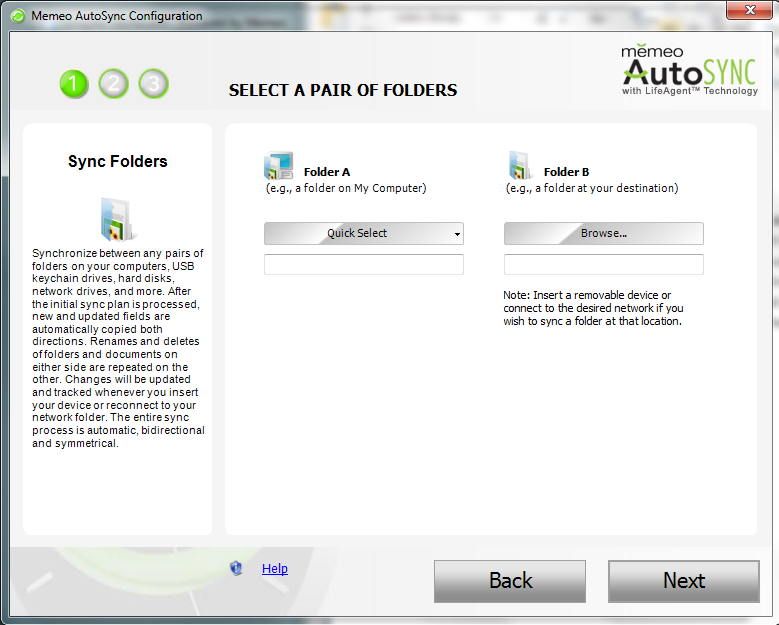This screenshot has width=779, height=625.
Task: Click '(e.g., a folder at your destination)' text
Action: coord(592,188)
